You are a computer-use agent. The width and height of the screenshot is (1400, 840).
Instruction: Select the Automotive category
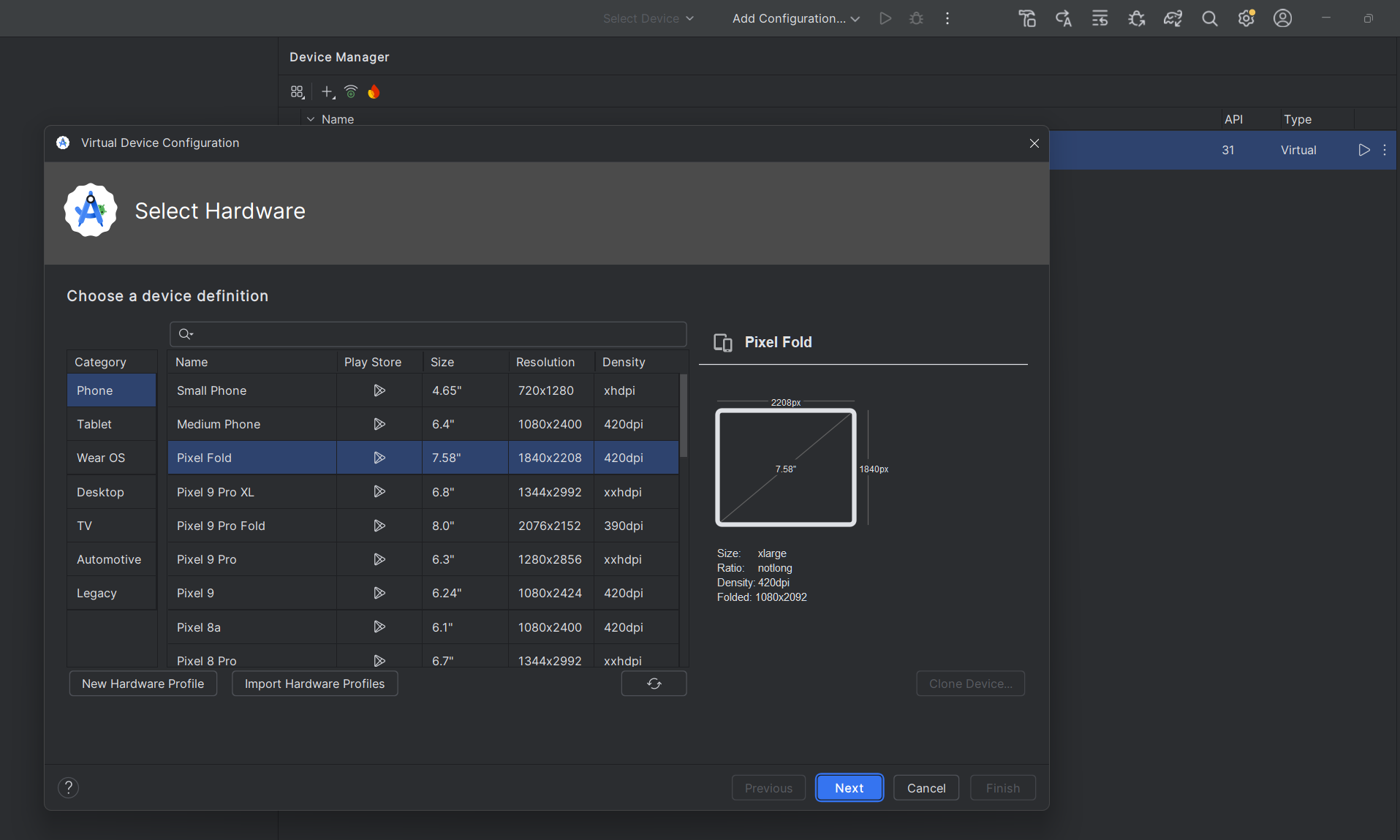click(x=111, y=559)
